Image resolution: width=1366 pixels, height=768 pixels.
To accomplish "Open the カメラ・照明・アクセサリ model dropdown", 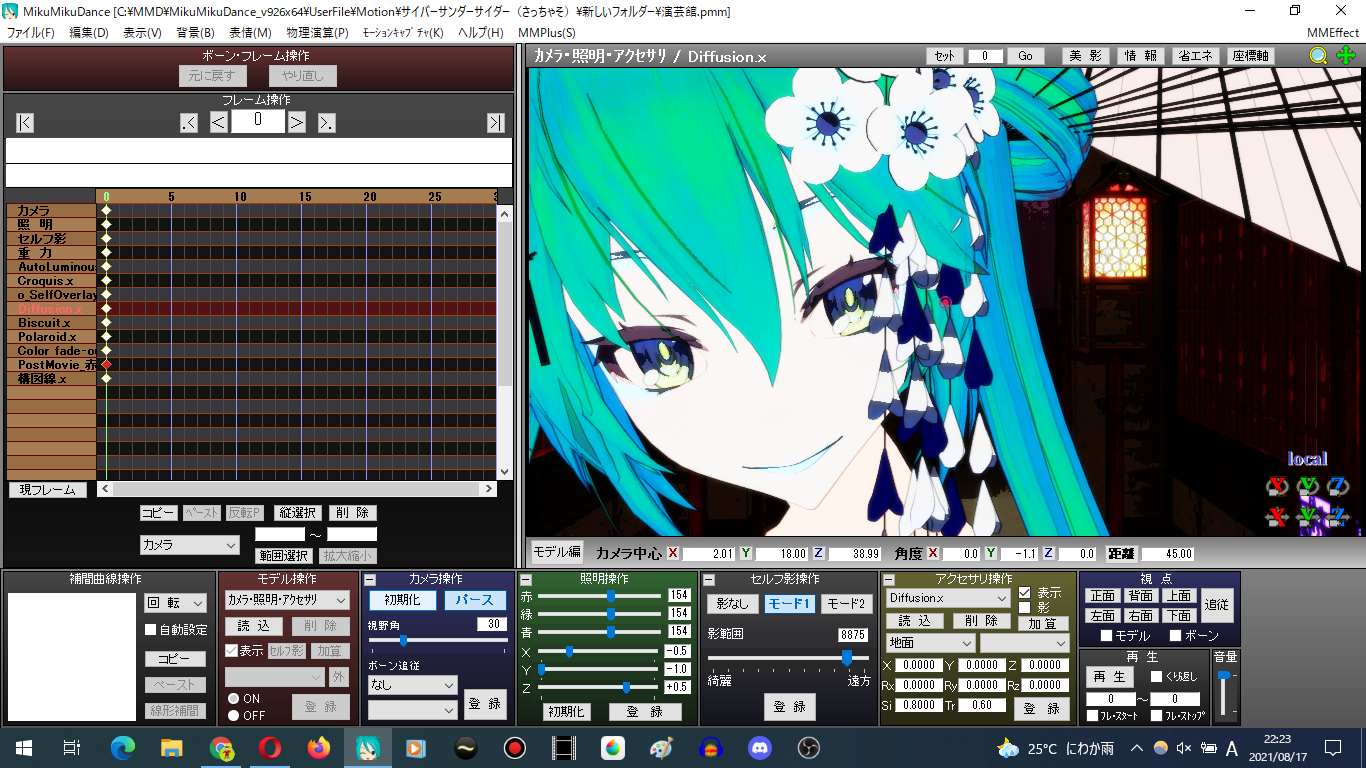I will [x=287, y=600].
